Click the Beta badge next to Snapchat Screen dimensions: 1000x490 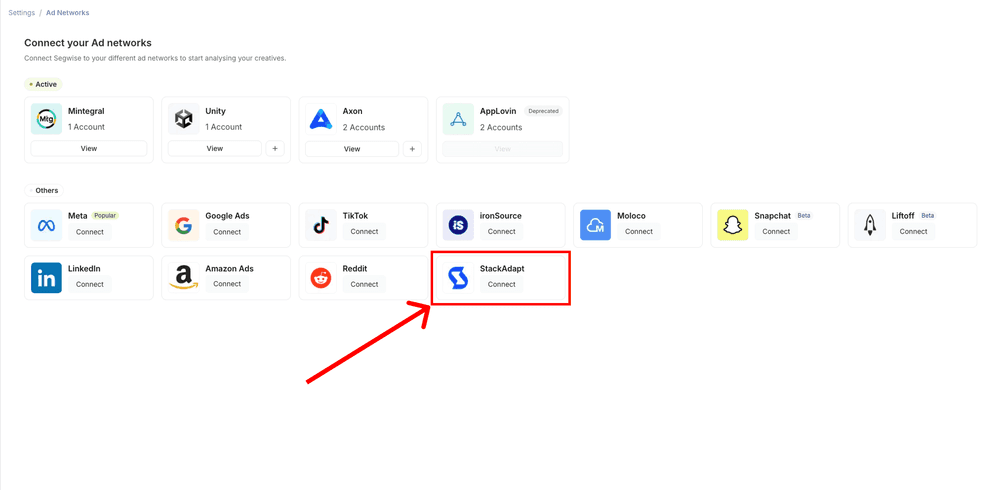[x=804, y=216]
